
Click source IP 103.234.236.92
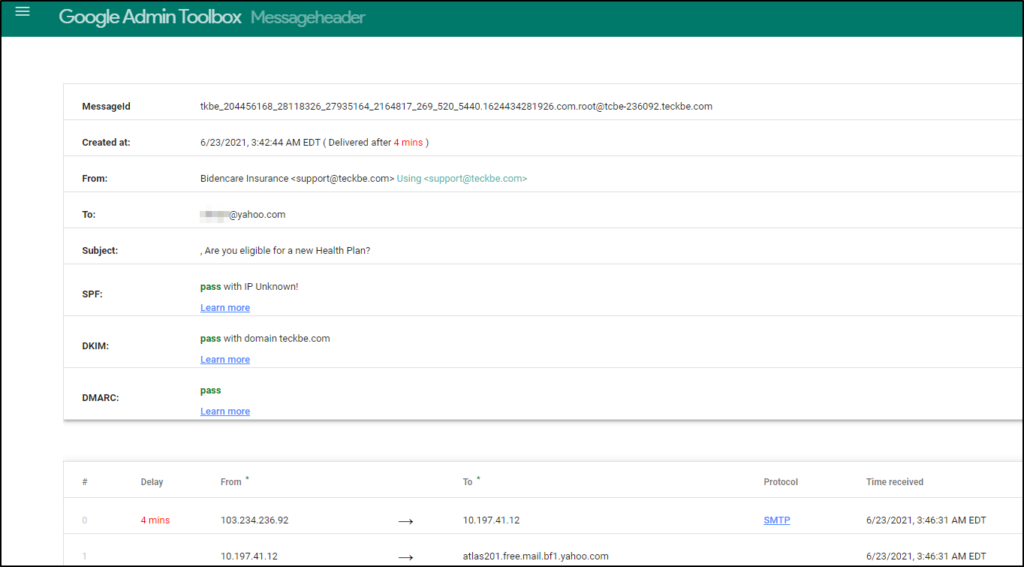tap(254, 520)
